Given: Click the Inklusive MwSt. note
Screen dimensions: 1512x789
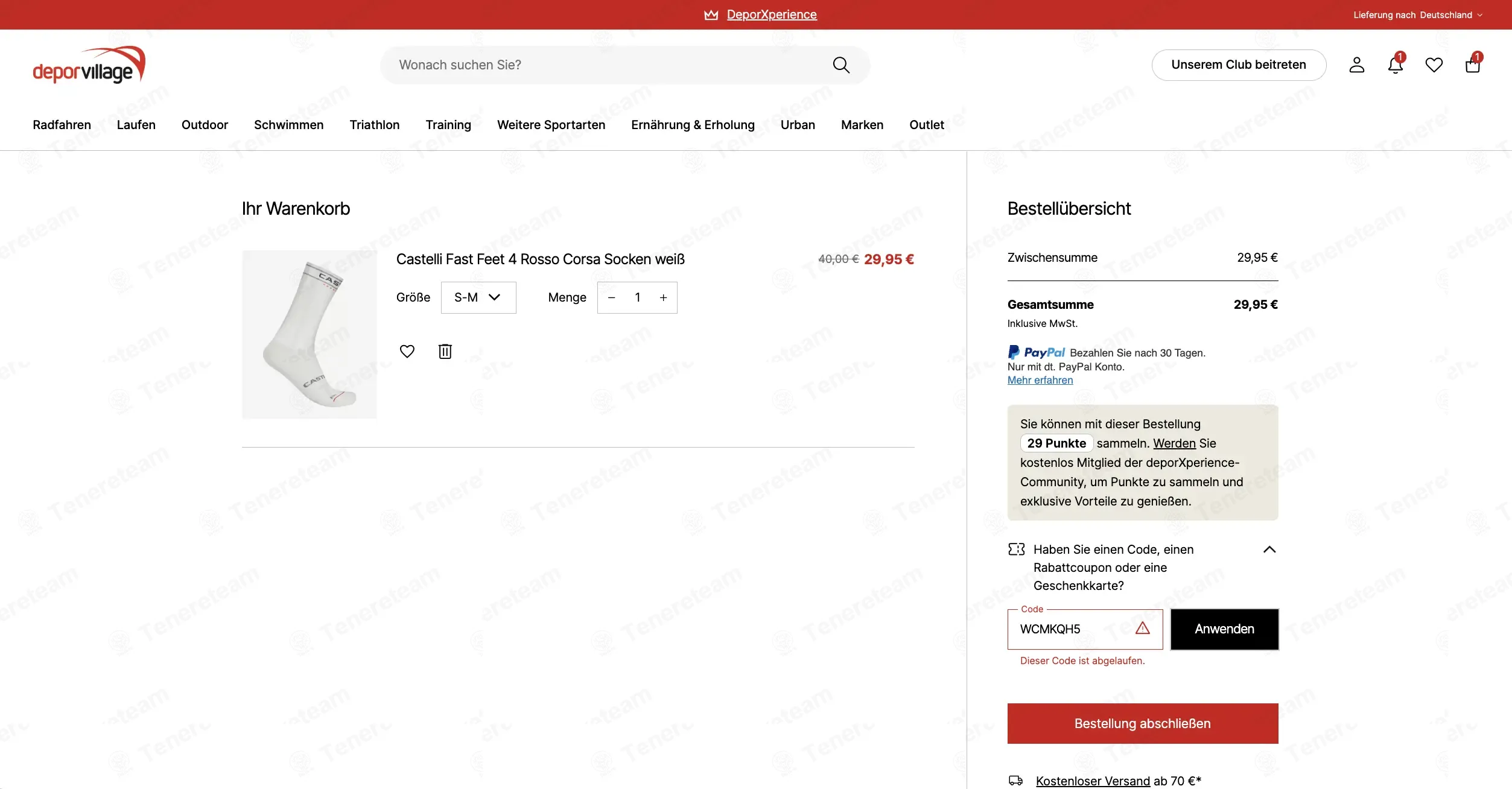Looking at the screenshot, I should pos(1043,324).
